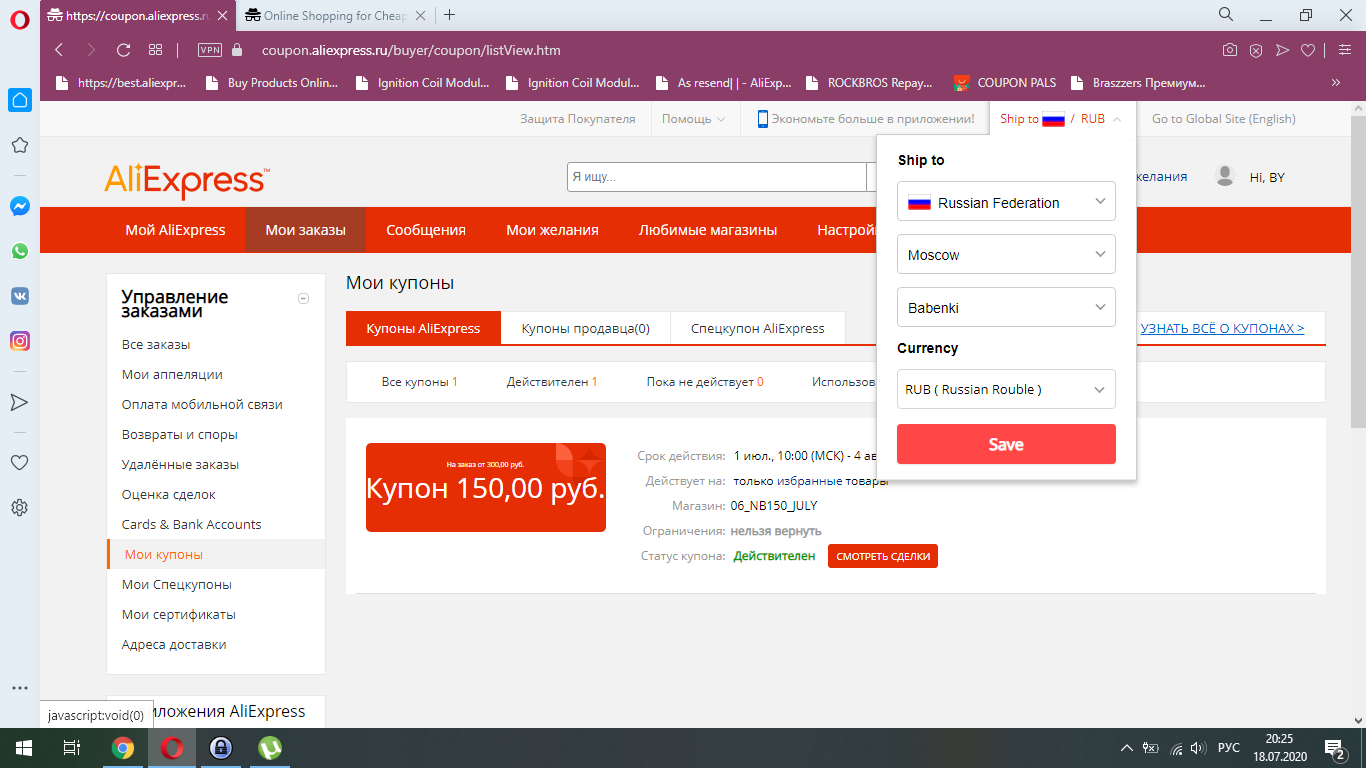
Task: Open Мои желания menu item
Action: point(552,230)
